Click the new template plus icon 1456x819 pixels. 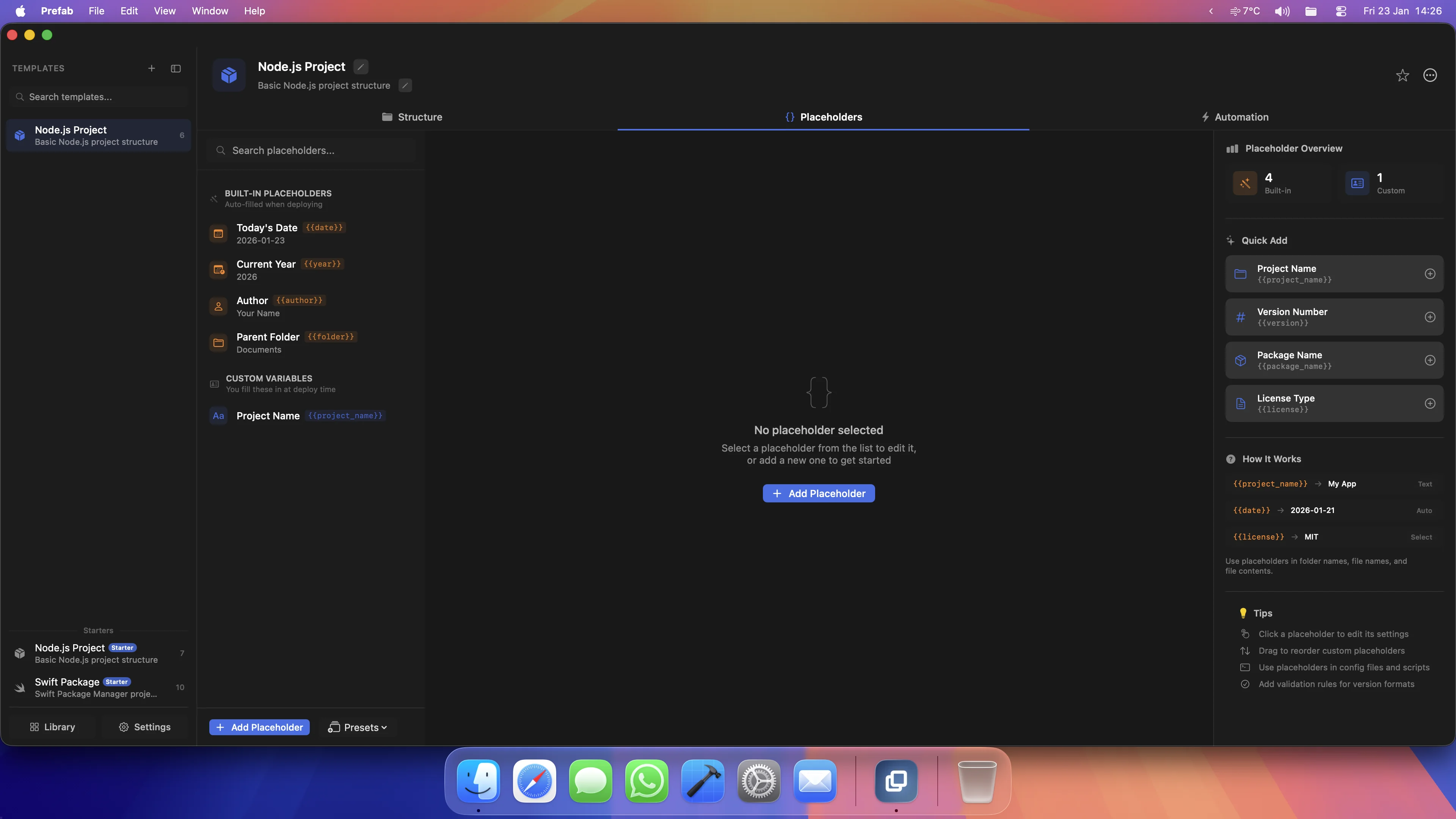point(152,68)
